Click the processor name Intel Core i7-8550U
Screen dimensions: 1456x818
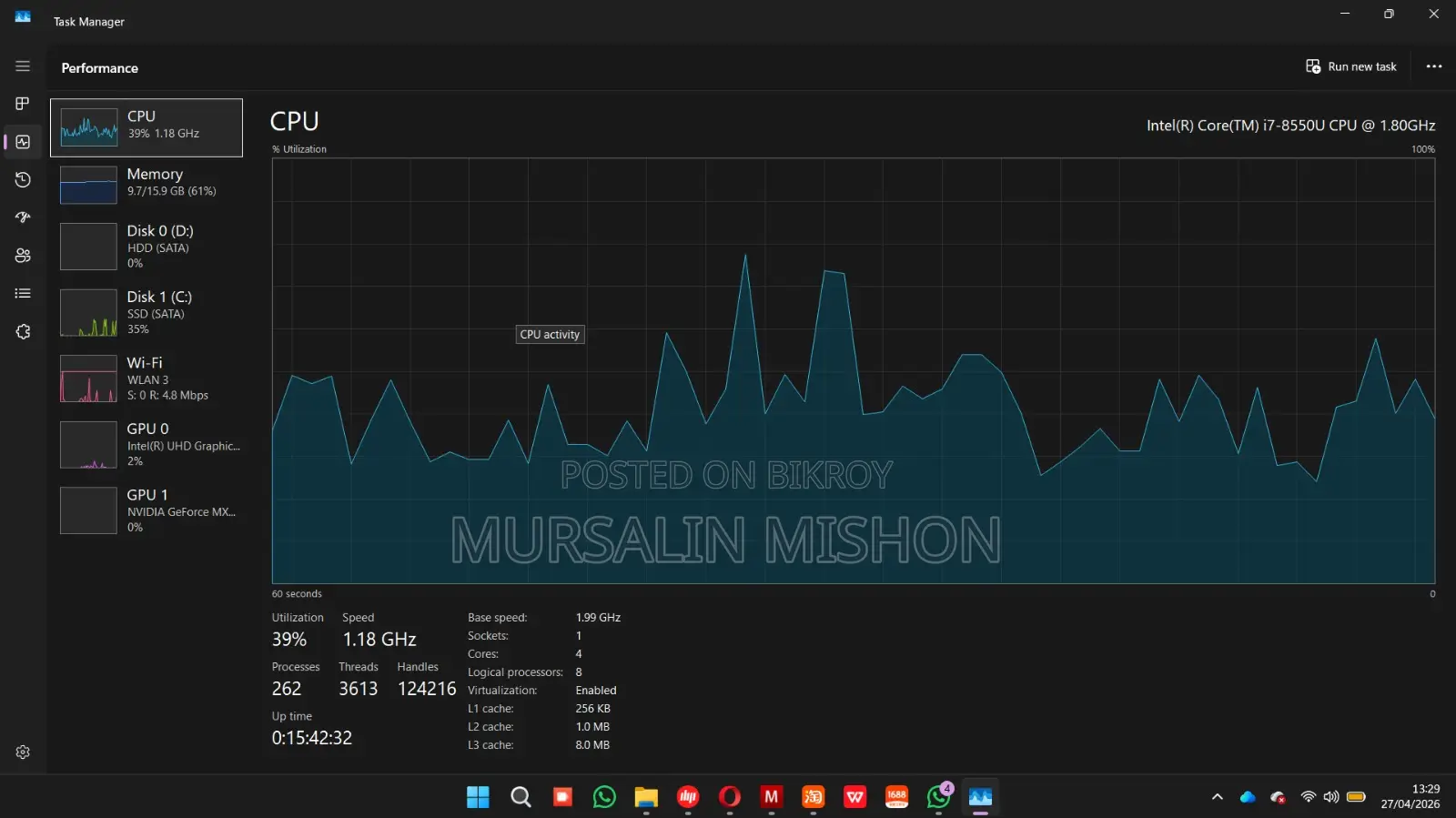pos(1291,126)
